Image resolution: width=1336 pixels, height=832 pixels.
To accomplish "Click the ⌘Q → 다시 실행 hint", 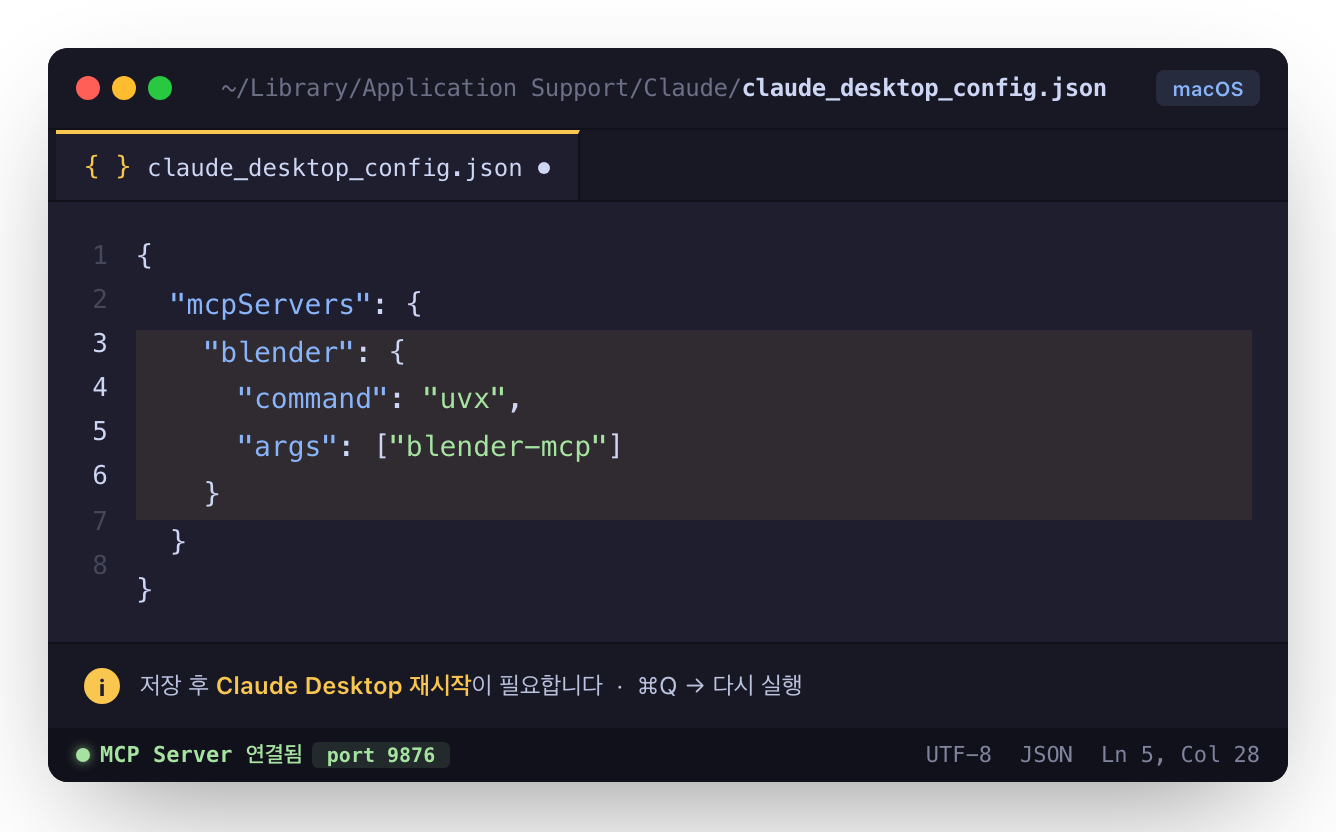I will 720,686.
